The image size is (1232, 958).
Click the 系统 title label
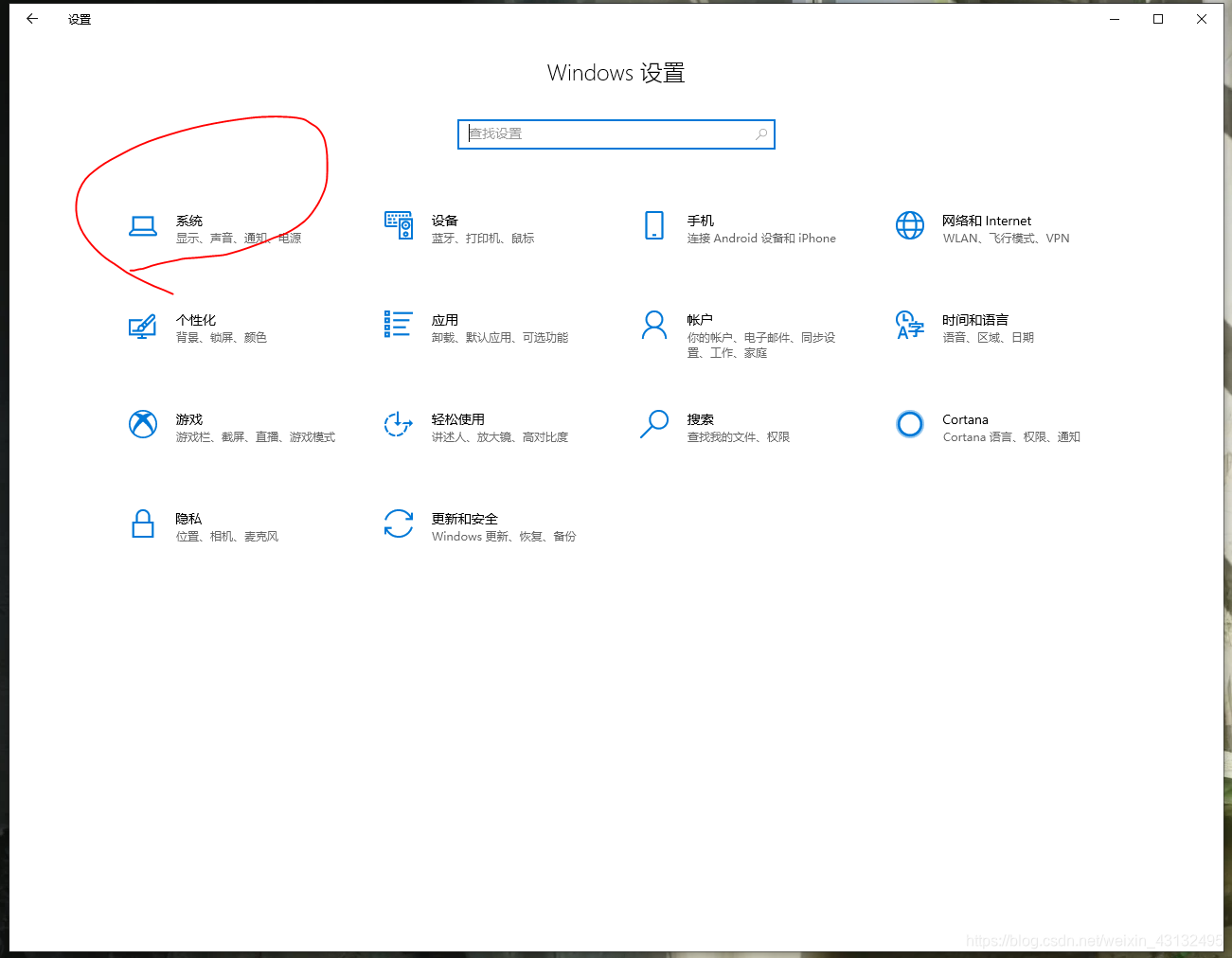coord(189,221)
